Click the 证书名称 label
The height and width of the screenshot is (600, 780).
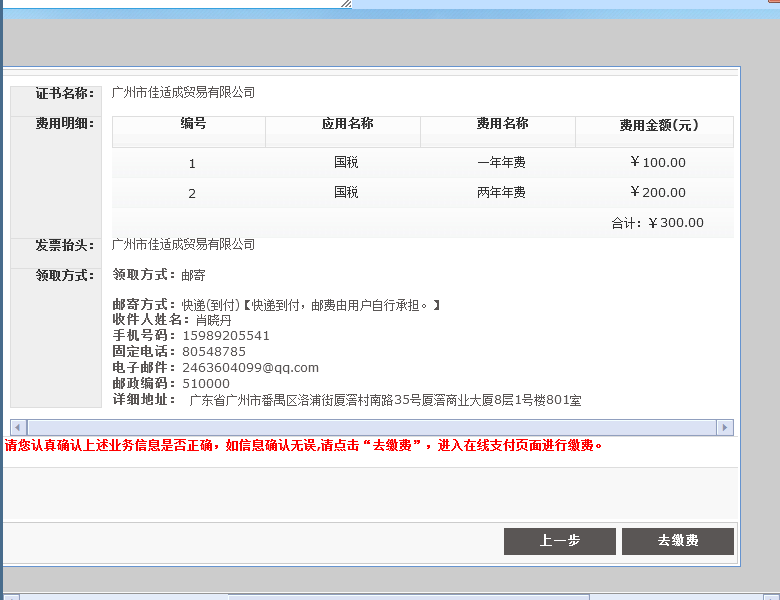(x=64, y=93)
